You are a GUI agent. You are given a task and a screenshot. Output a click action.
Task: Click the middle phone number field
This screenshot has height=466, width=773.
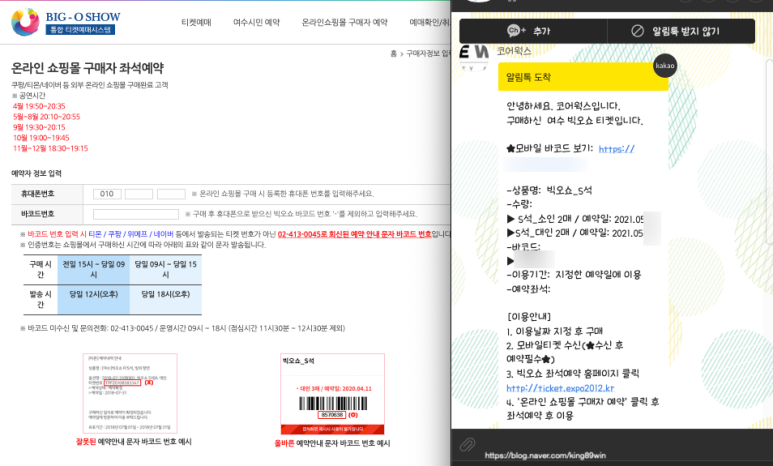pos(139,194)
